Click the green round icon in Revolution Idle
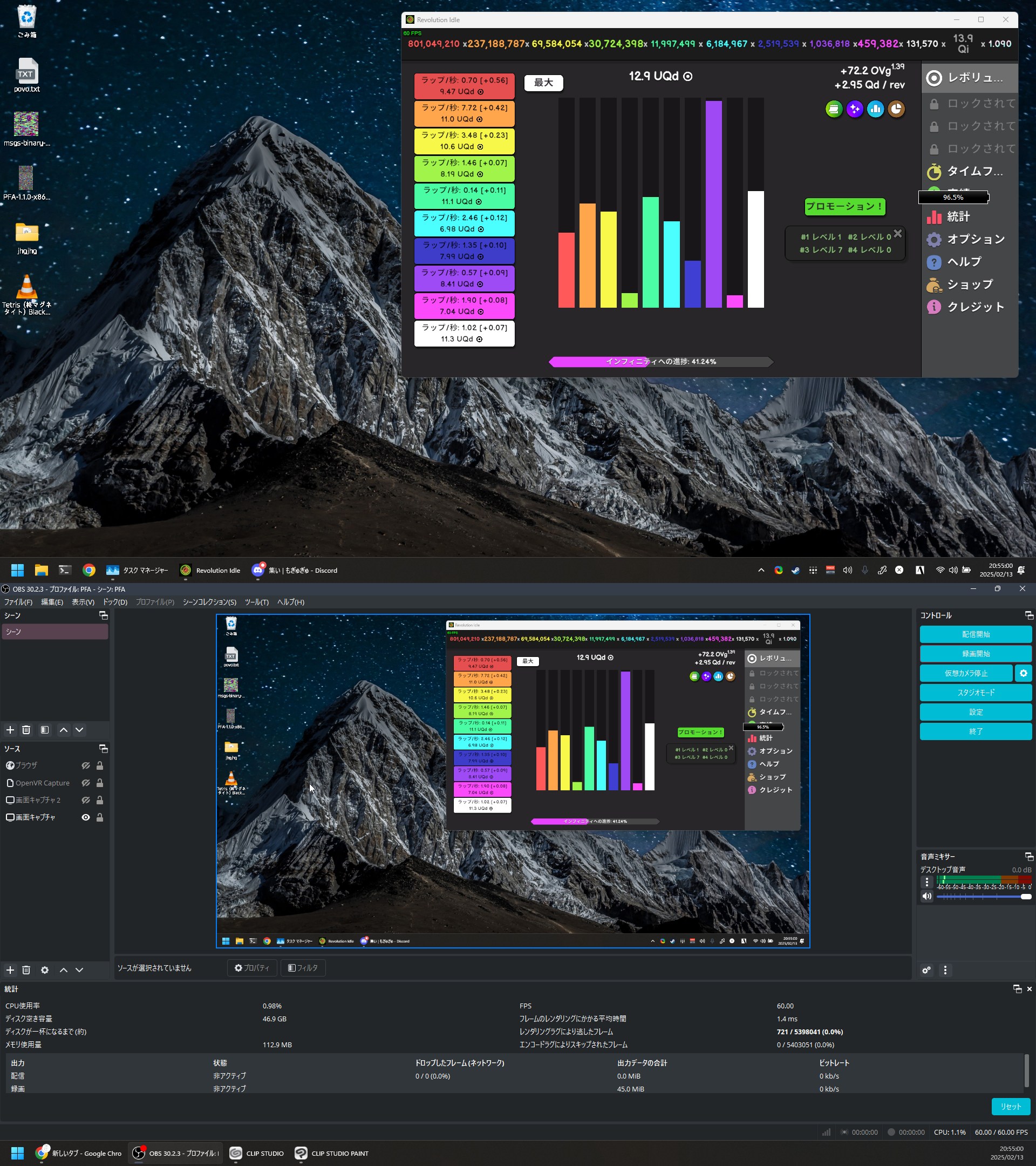 834,109
